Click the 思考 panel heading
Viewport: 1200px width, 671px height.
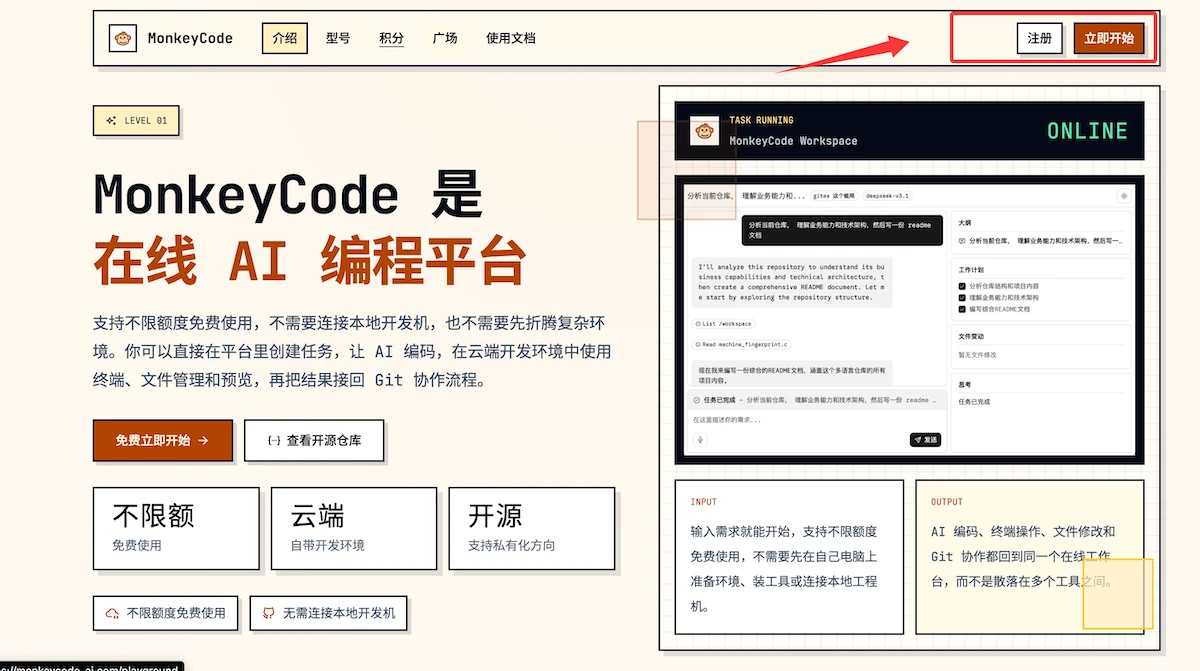(964, 384)
